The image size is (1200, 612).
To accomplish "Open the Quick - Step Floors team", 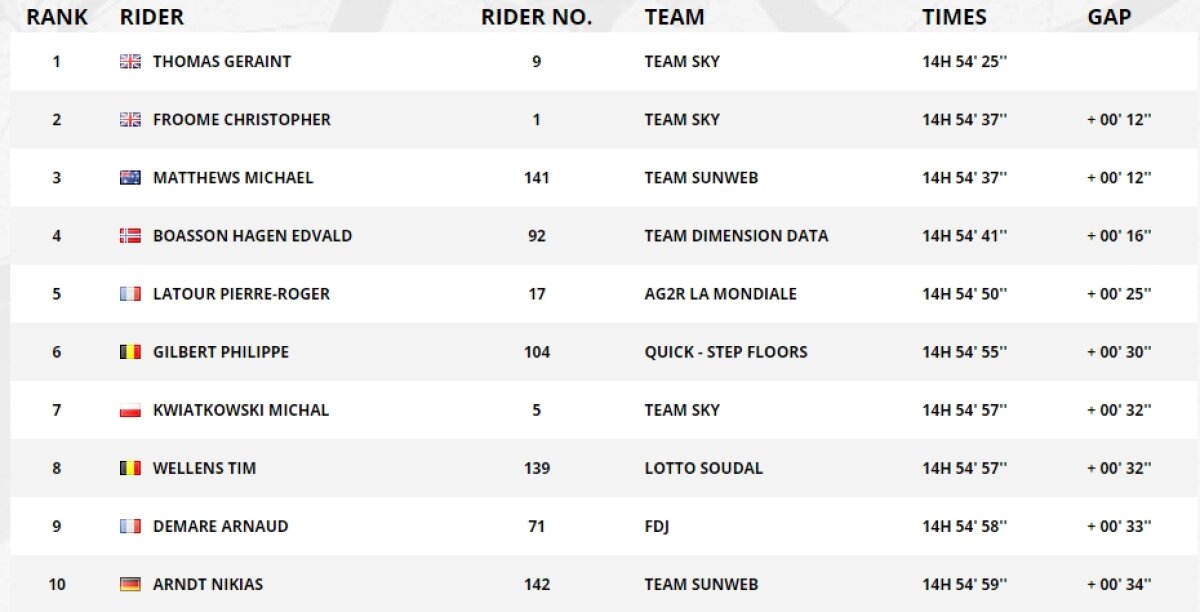I will click(x=726, y=352).
